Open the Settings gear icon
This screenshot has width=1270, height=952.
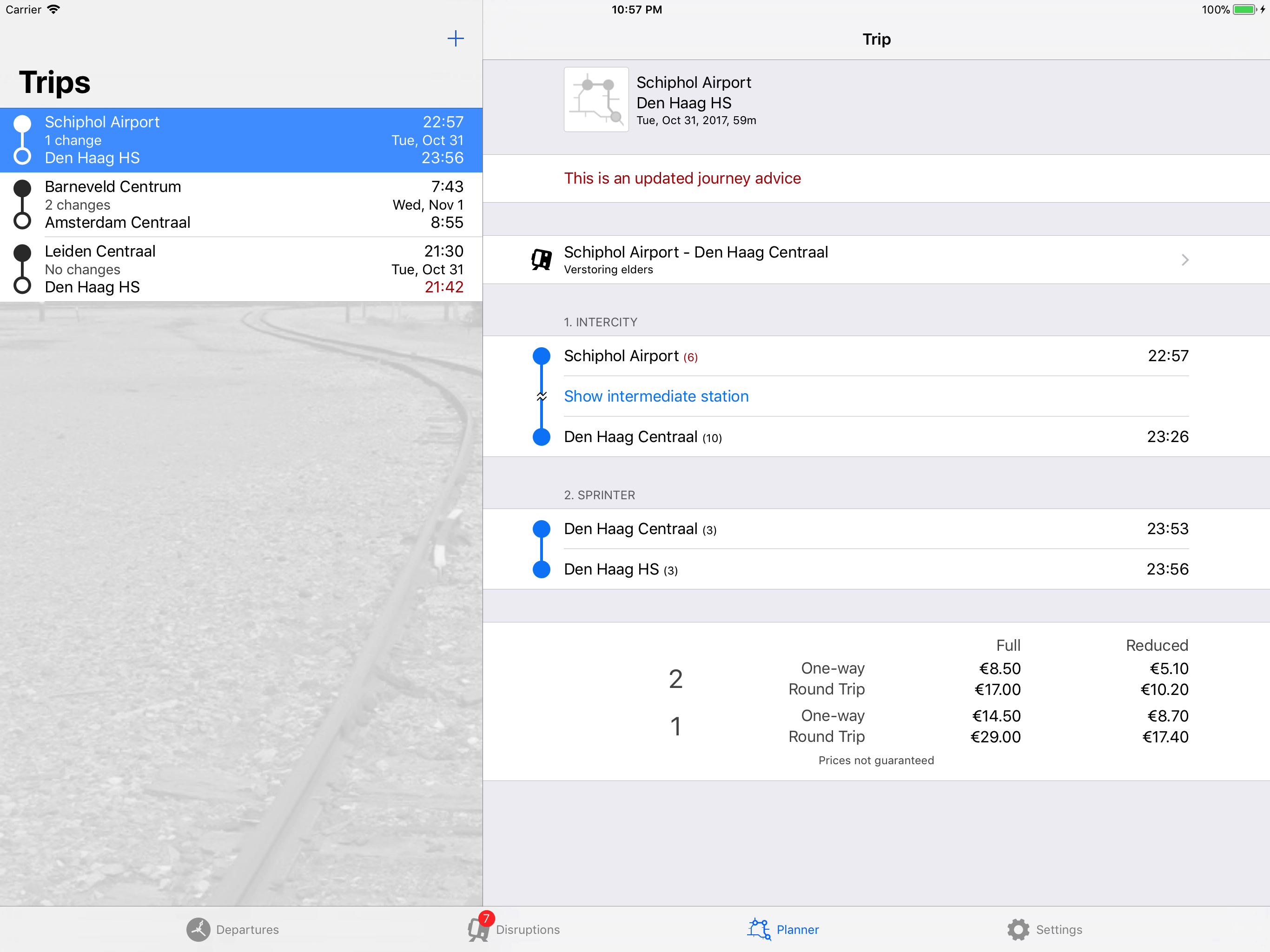[1018, 929]
